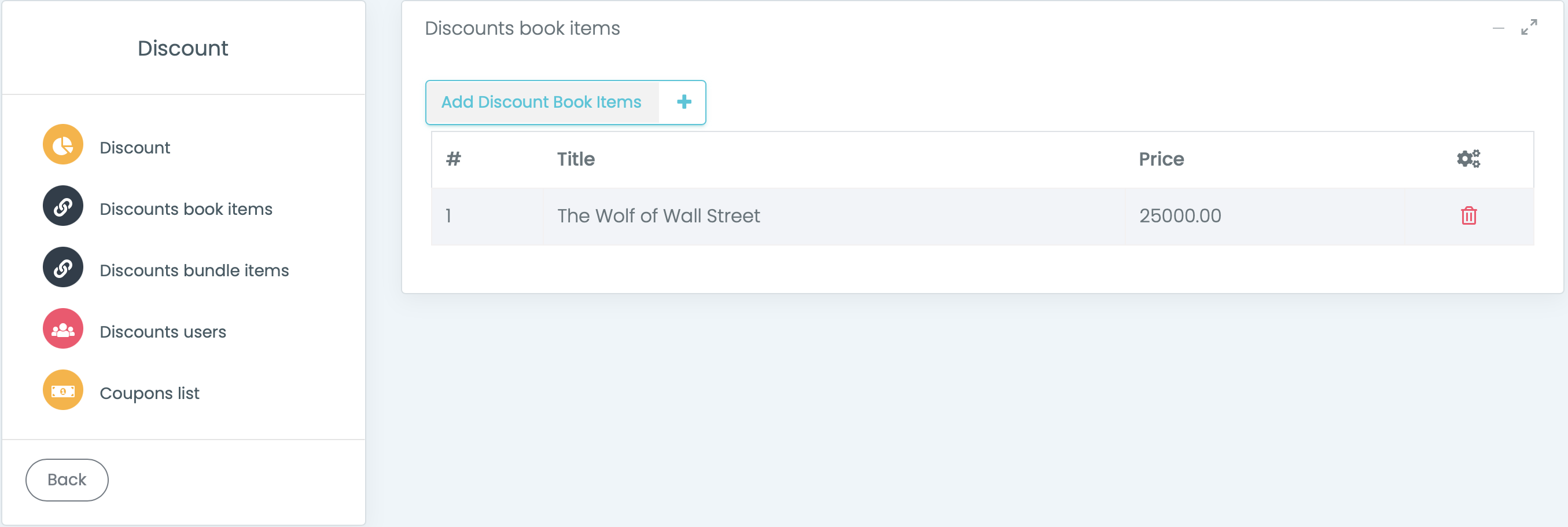Click Add Discount Book Items button
1568x527 pixels.
coord(541,103)
